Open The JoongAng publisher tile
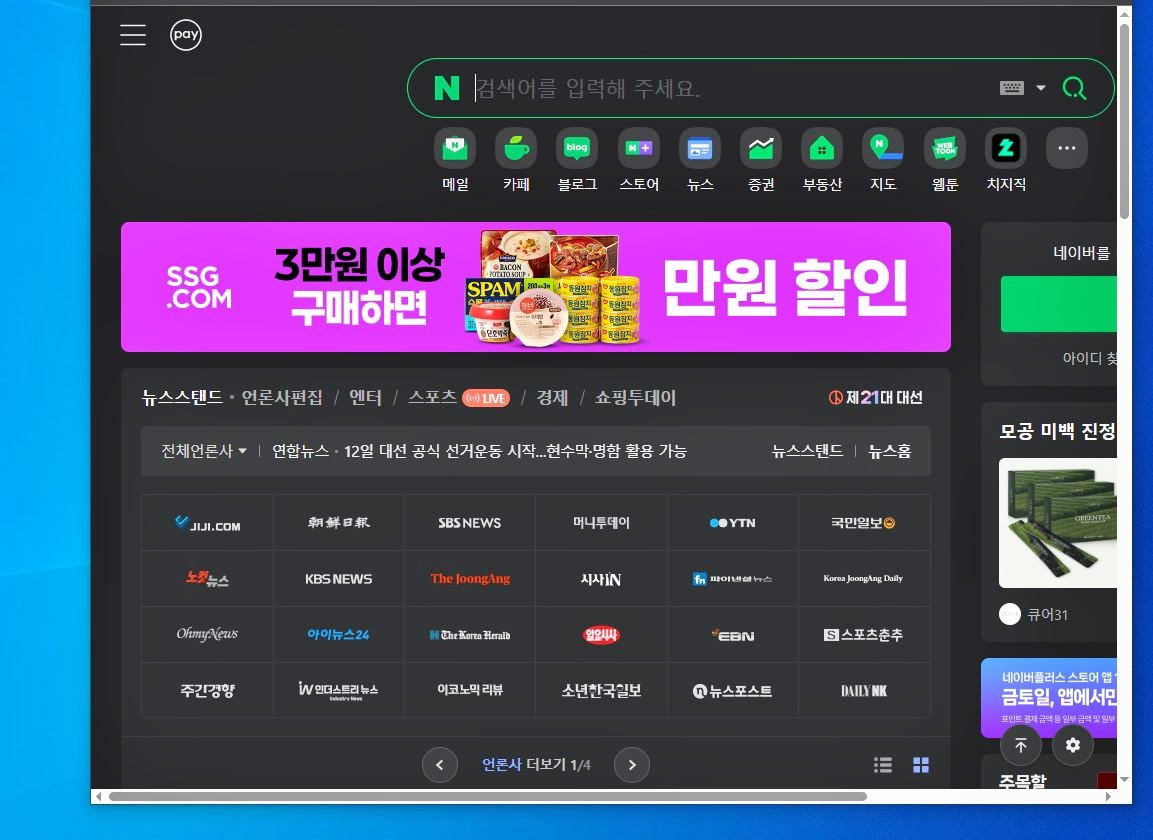The width and height of the screenshot is (1153, 840). click(x=470, y=579)
